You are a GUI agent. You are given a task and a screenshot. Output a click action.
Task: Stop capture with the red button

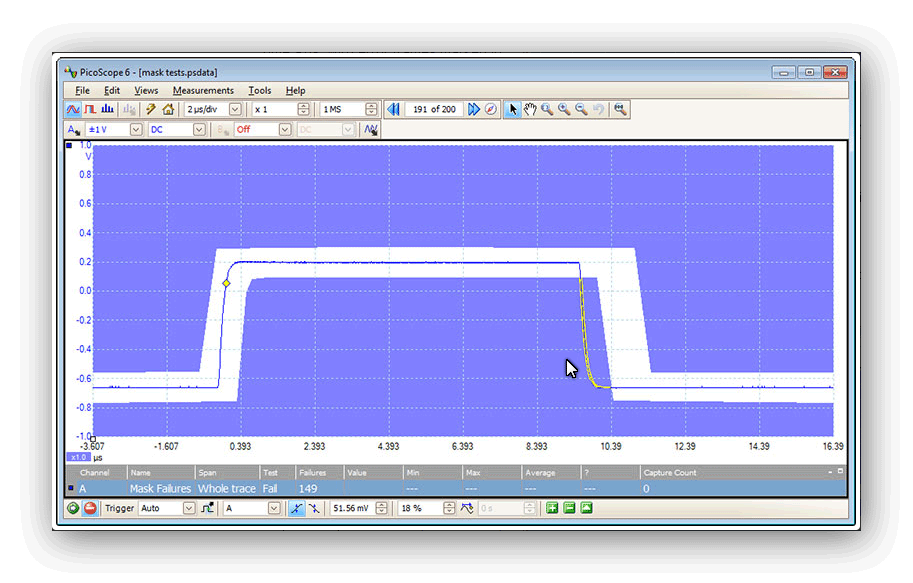coord(90,508)
